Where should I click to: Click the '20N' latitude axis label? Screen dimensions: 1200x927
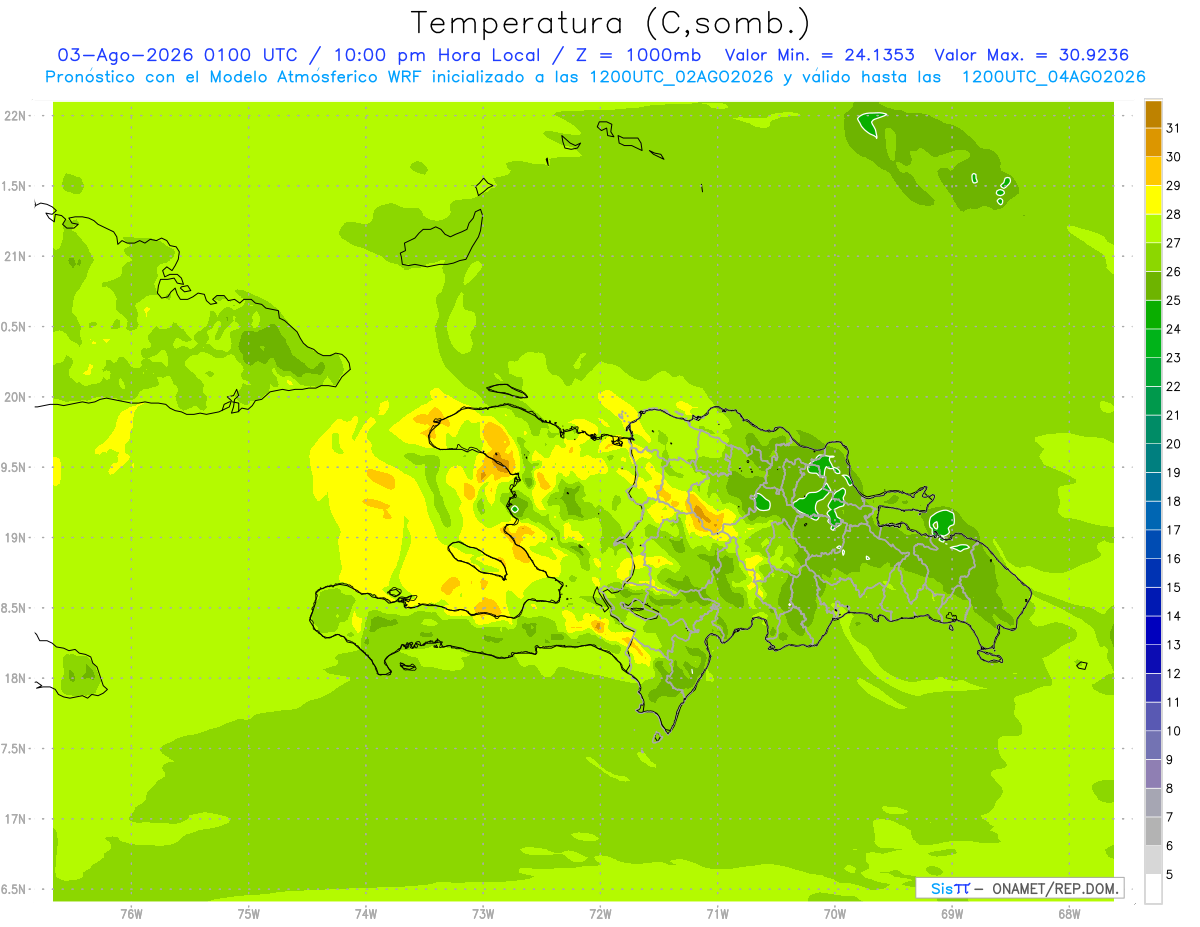click(16, 397)
